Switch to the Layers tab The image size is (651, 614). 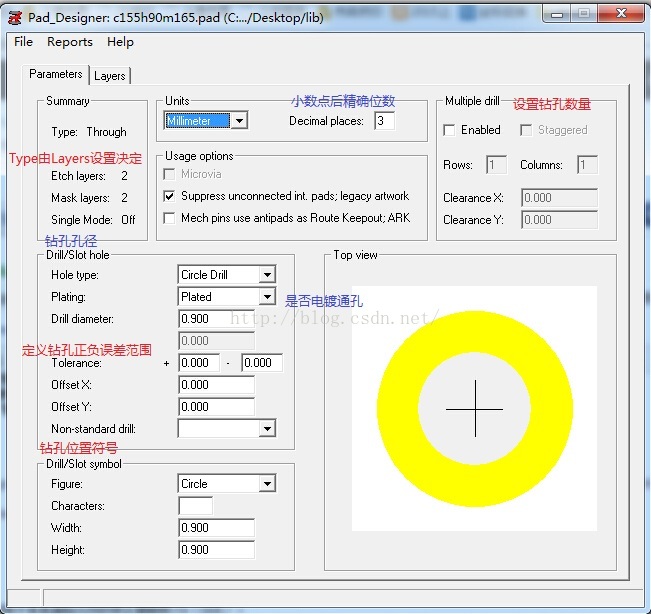(x=110, y=76)
